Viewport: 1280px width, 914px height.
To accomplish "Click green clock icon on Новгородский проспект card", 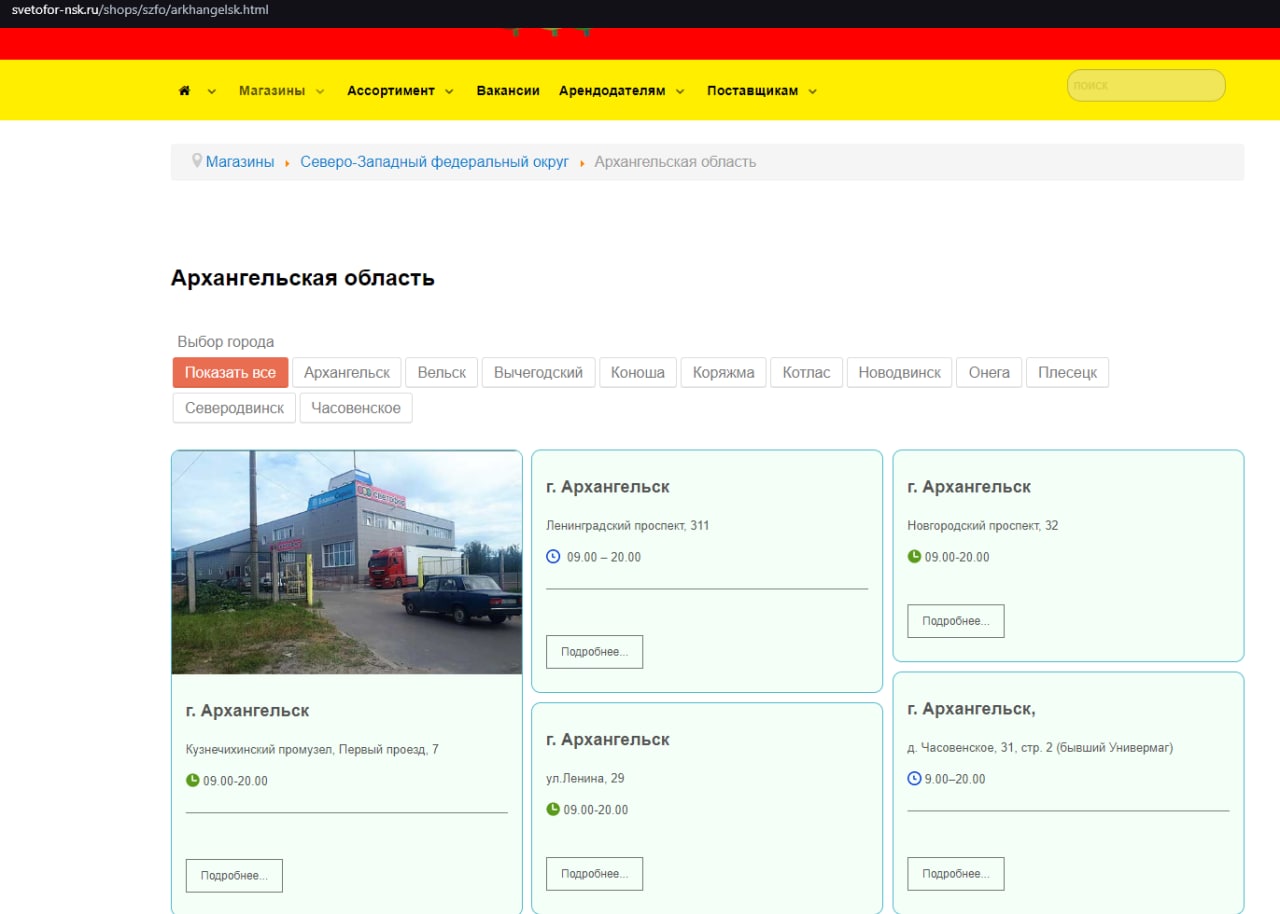I will pos(914,556).
